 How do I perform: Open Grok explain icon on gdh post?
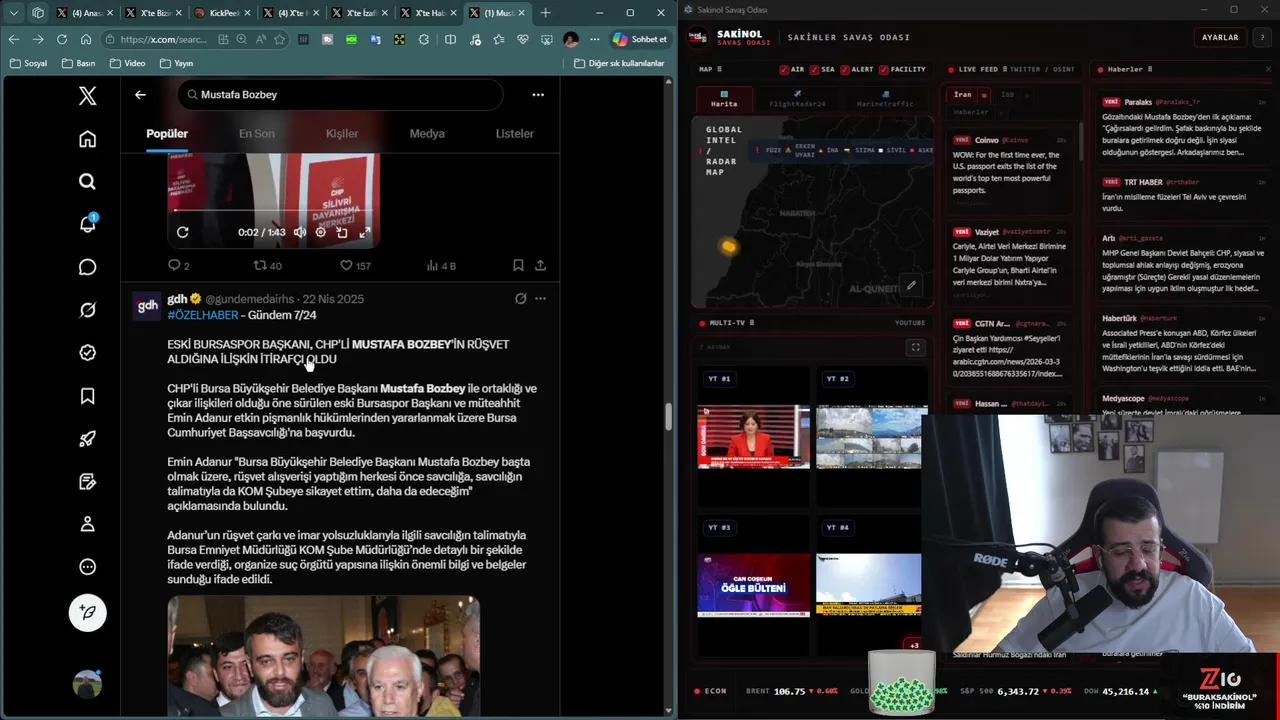pyautogui.click(x=520, y=298)
